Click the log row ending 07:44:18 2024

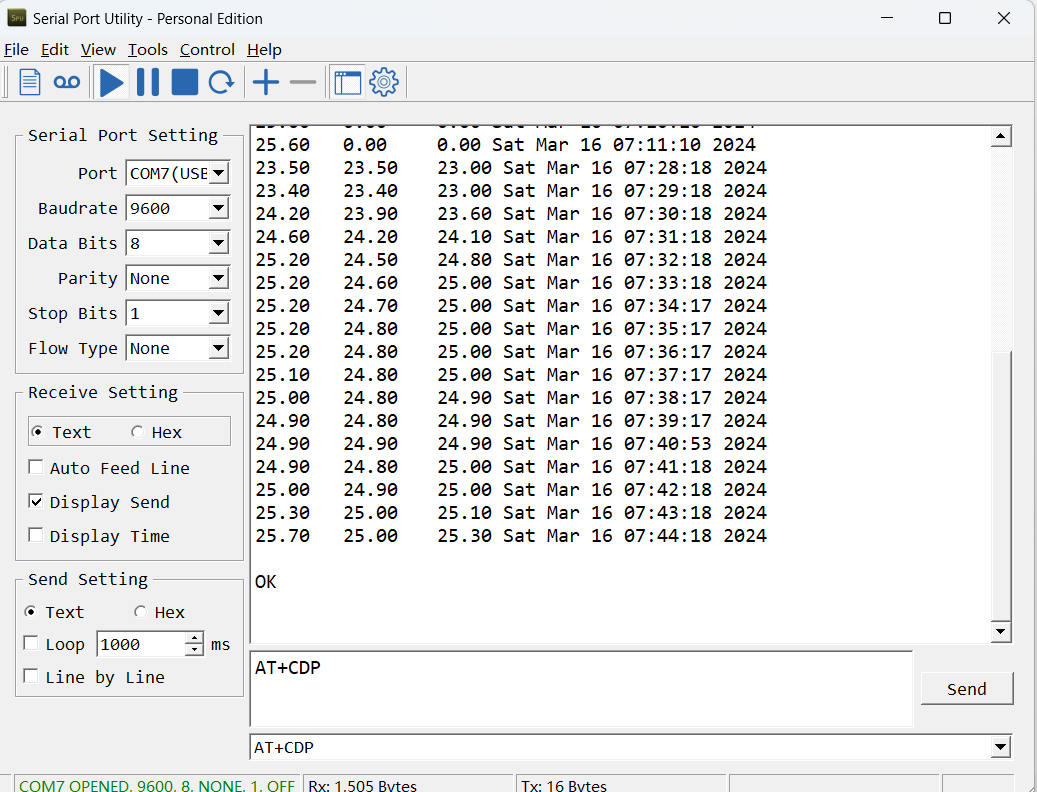click(x=511, y=535)
